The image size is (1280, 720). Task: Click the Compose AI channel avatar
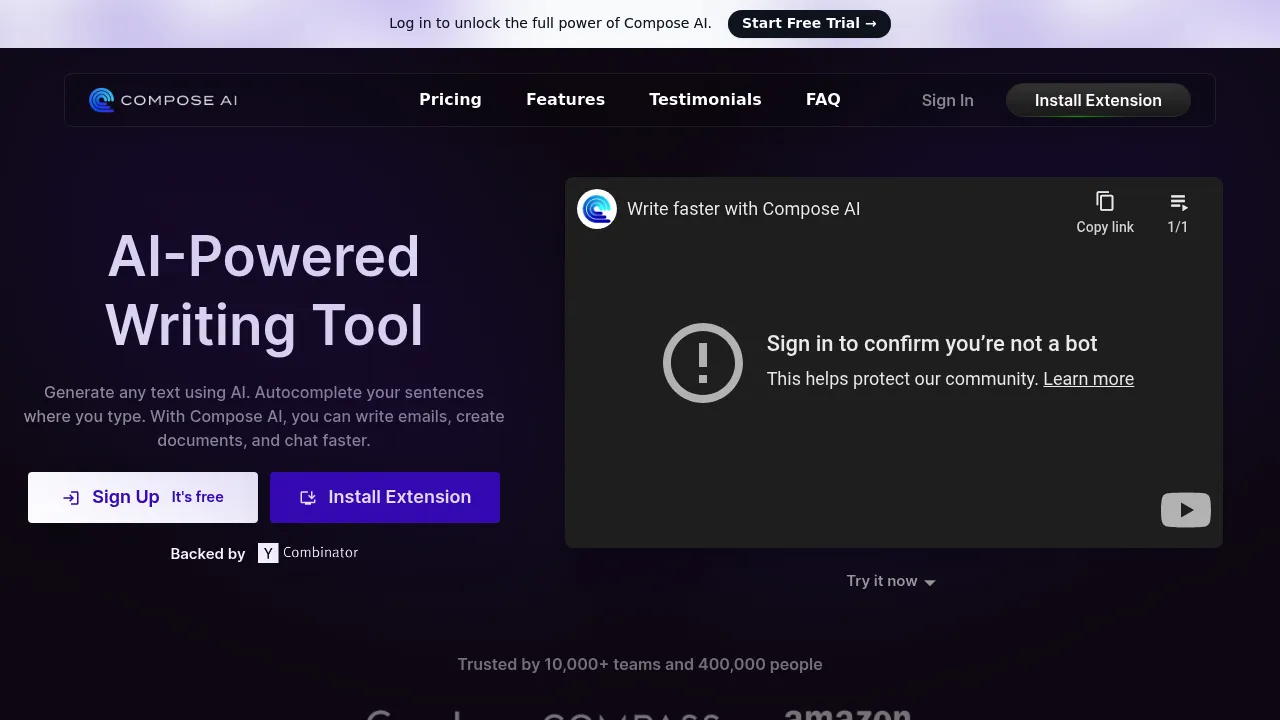[597, 209]
